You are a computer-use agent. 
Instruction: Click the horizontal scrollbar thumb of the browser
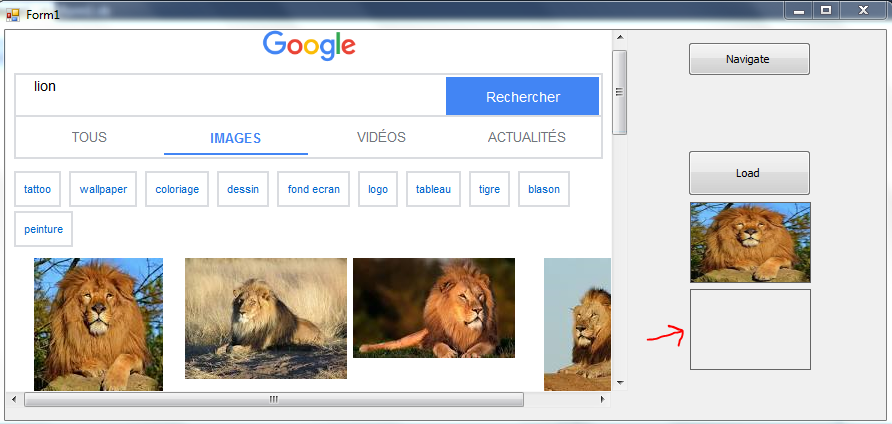(273, 399)
